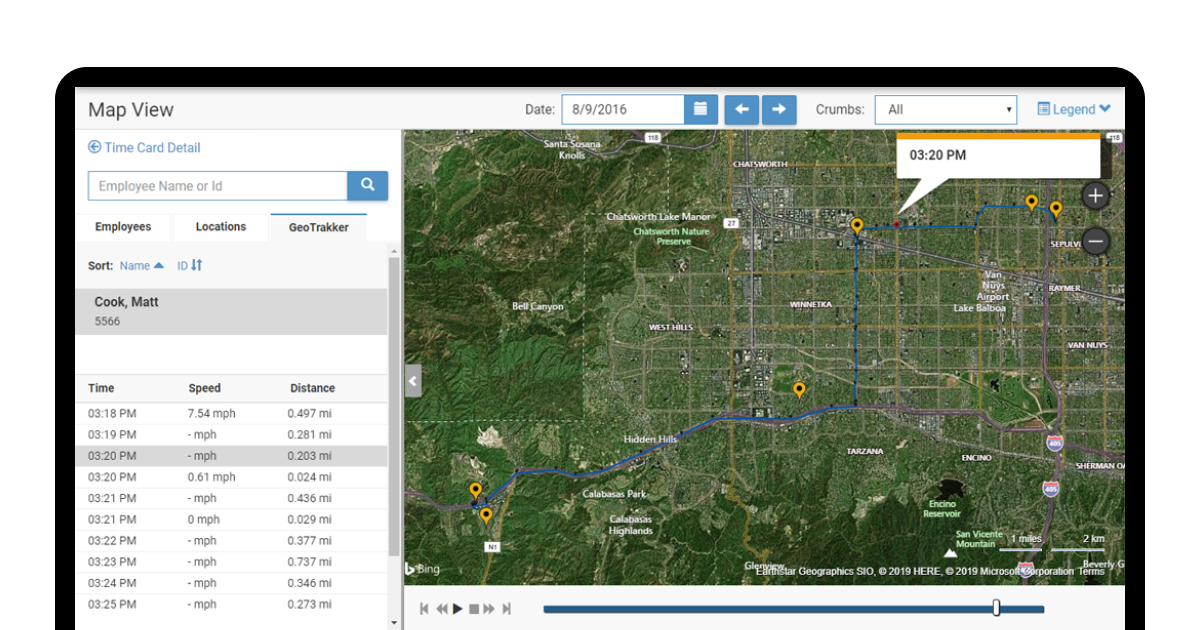Play the route playback
The image size is (1200, 630).
click(457, 609)
